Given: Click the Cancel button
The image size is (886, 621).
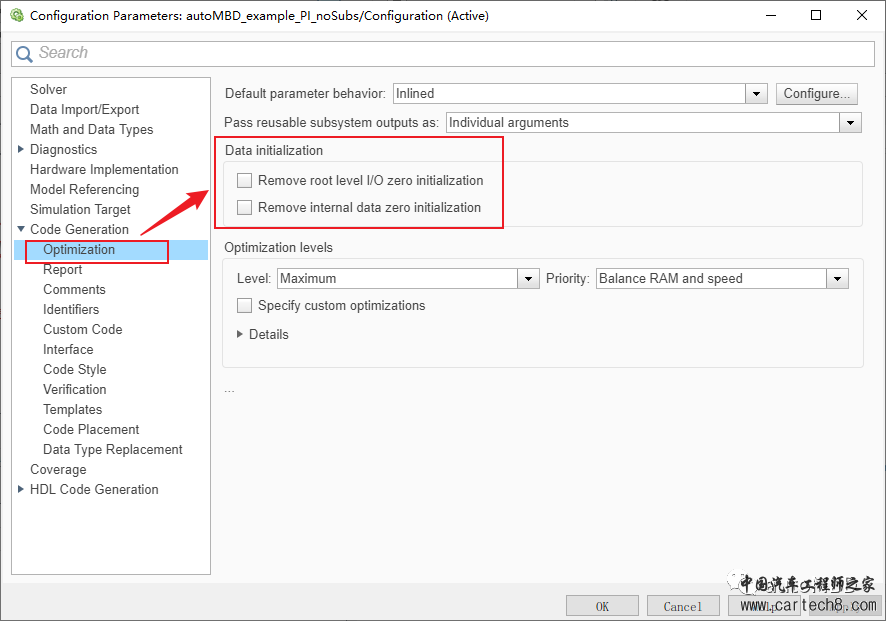Looking at the screenshot, I should point(683,606).
